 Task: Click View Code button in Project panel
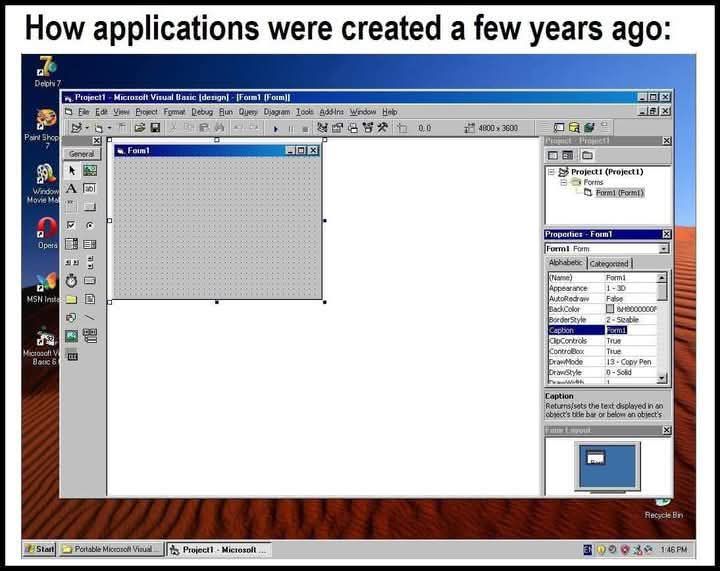(x=553, y=155)
